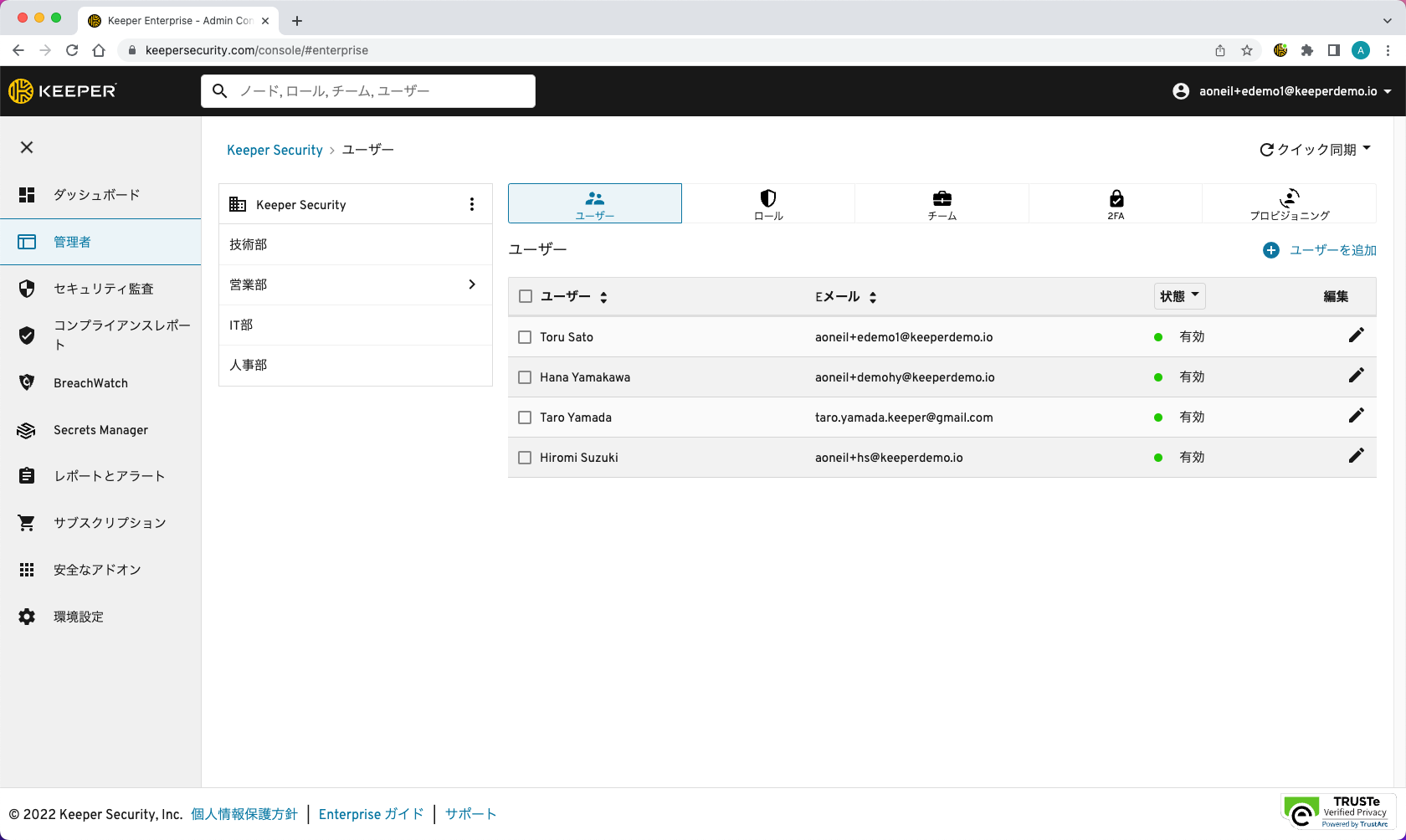
Task: Open 環境設定 gear in sidebar
Action: [x=27, y=617]
